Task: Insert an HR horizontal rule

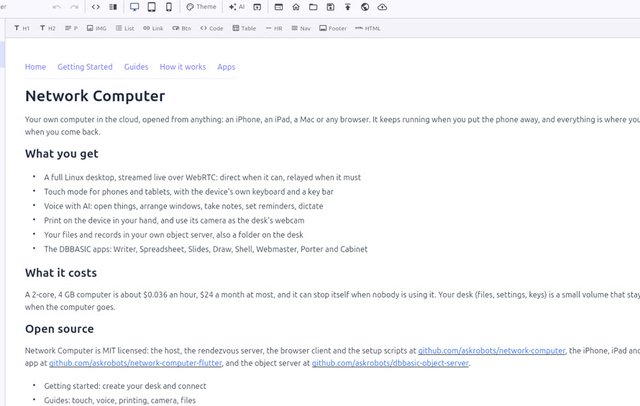Action: 274,28
